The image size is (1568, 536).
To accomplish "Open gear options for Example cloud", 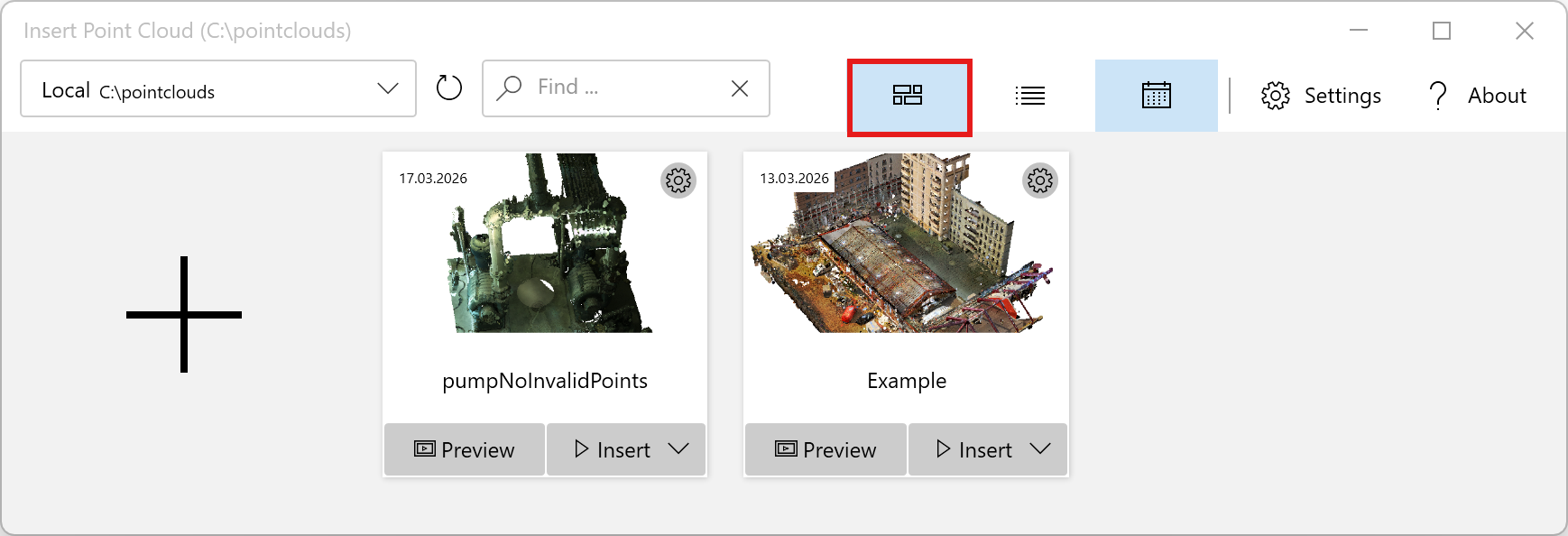I will [1039, 180].
